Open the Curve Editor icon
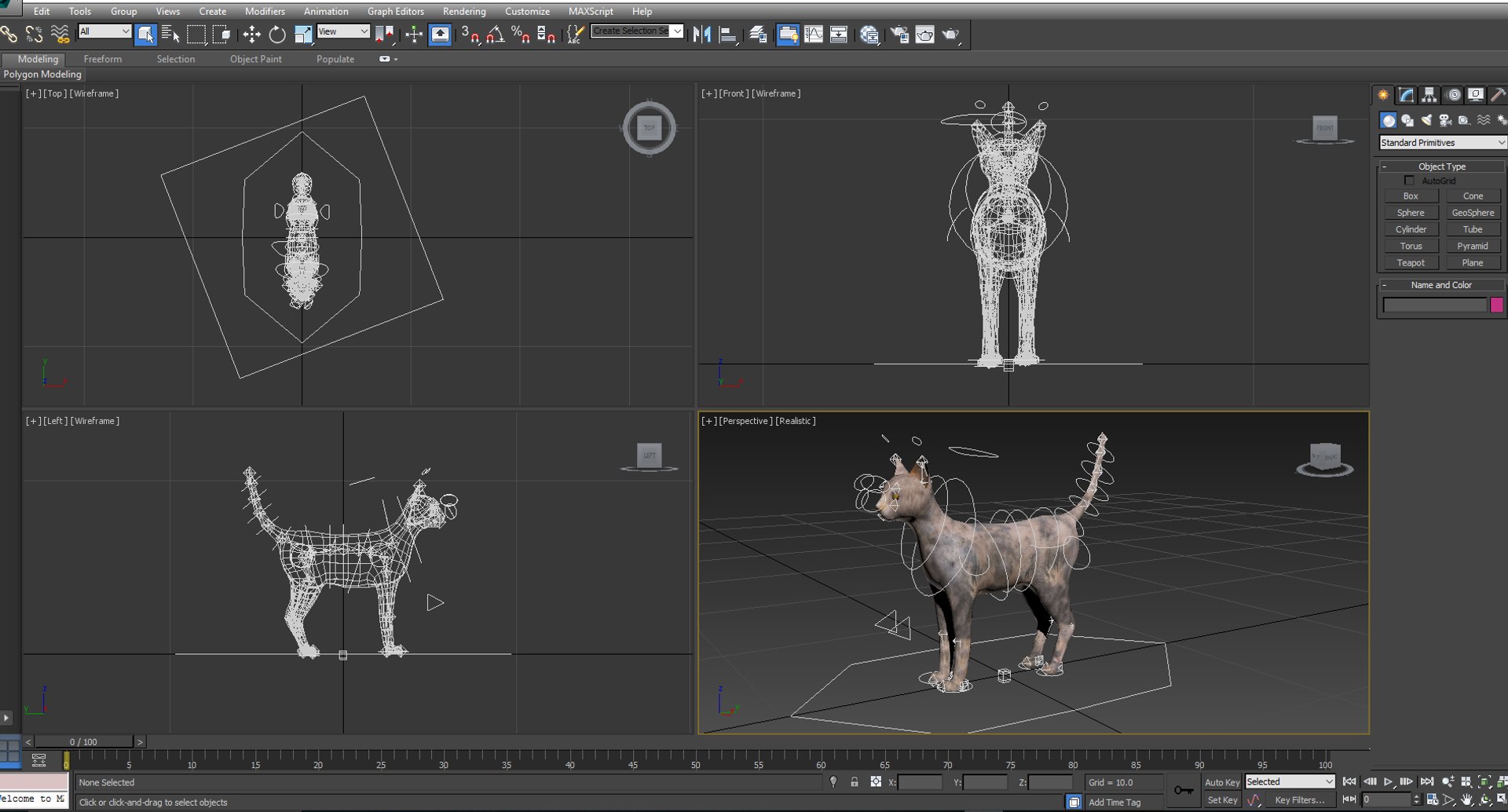The width and height of the screenshot is (1508, 812). click(x=814, y=34)
